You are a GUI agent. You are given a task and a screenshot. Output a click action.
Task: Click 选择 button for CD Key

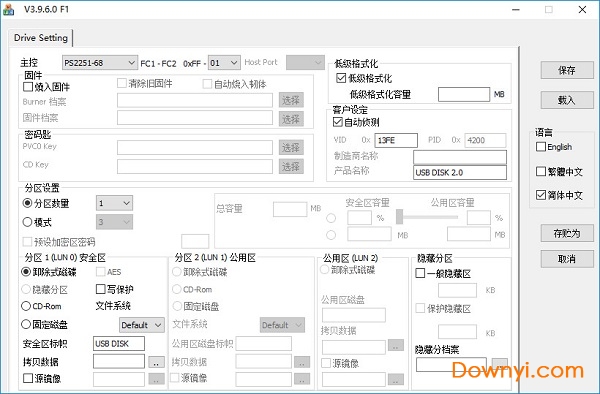pyautogui.click(x=291, y=166)
